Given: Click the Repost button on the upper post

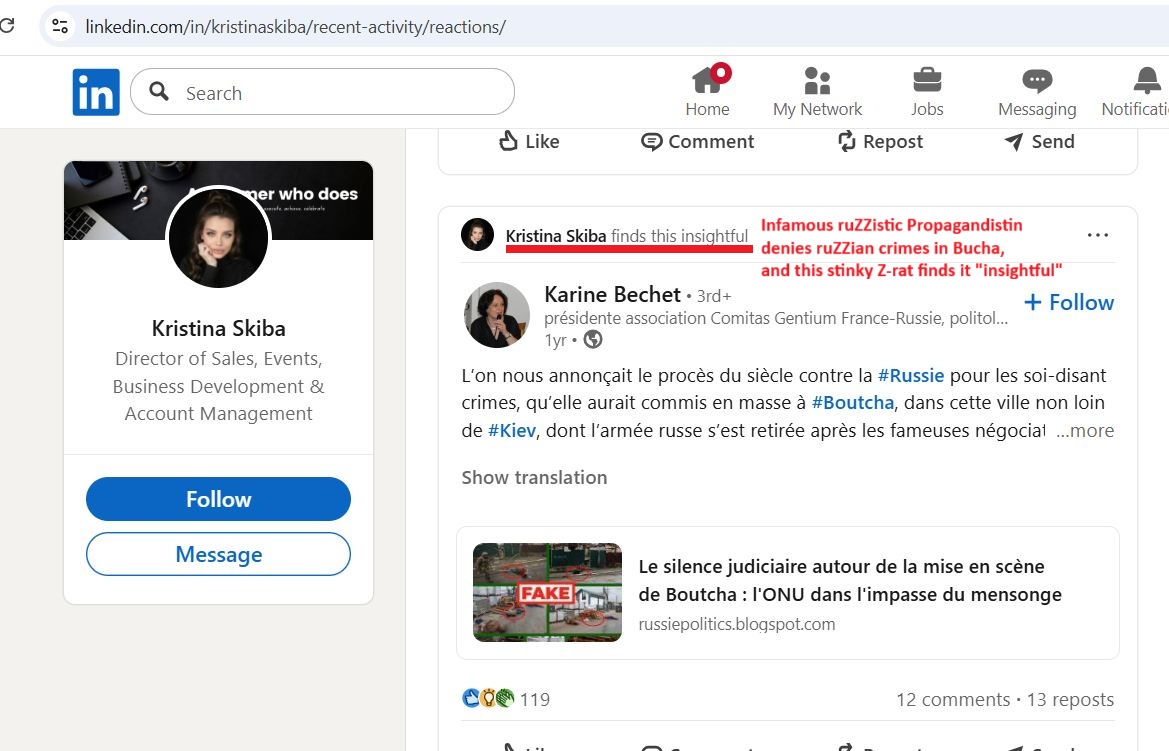Looking at the screenshot, I should click(x=880, y=141).
